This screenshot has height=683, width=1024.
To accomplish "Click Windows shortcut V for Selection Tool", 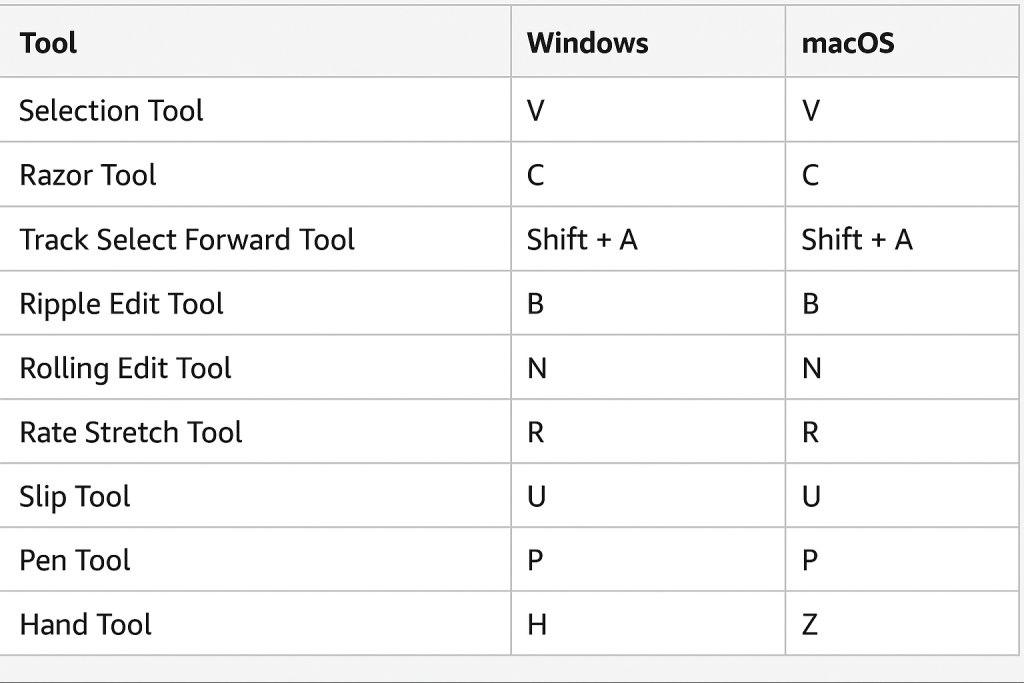I will coord(536,110).
